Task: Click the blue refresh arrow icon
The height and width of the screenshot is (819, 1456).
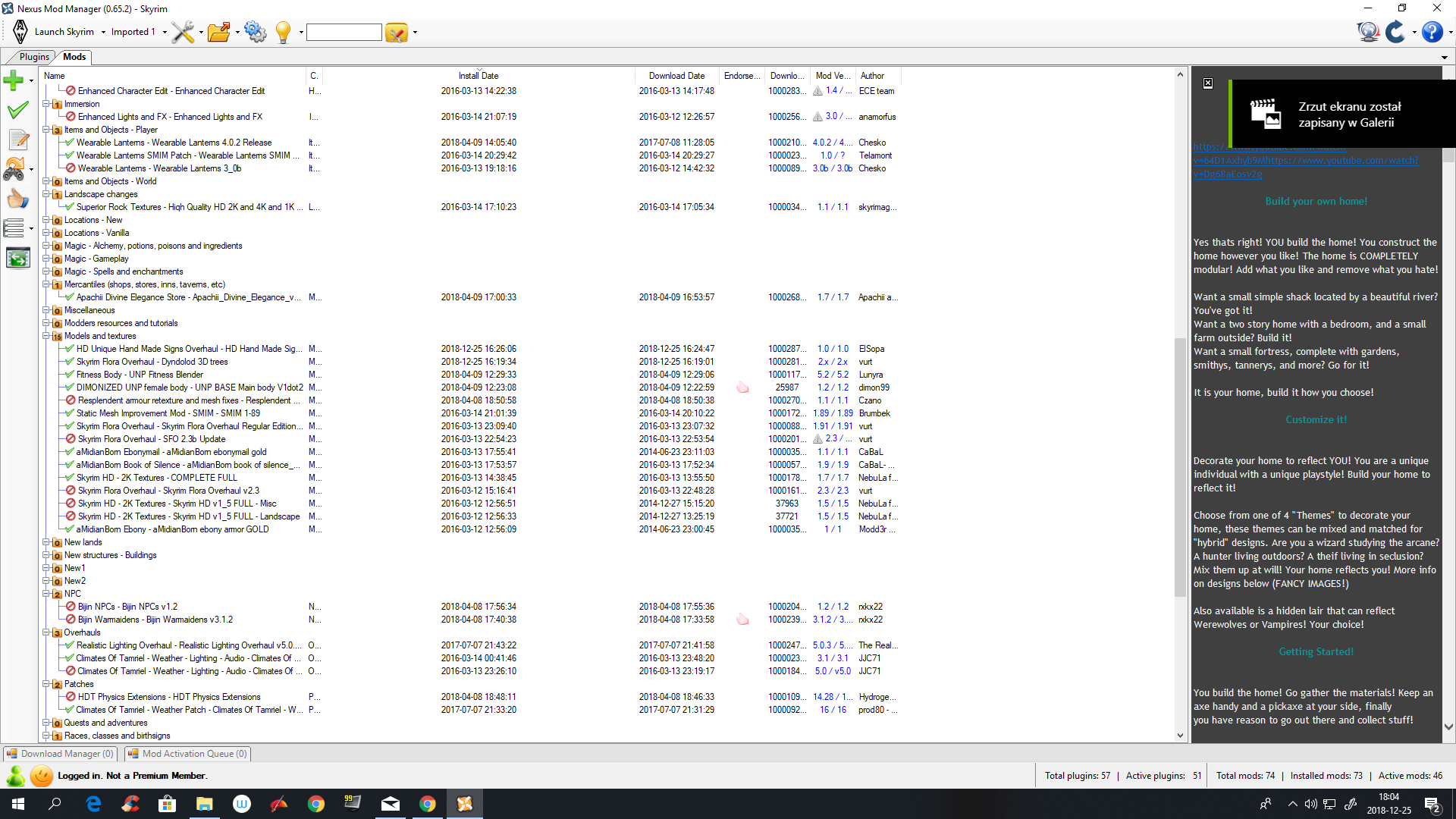Action: tap(1395, 32)
